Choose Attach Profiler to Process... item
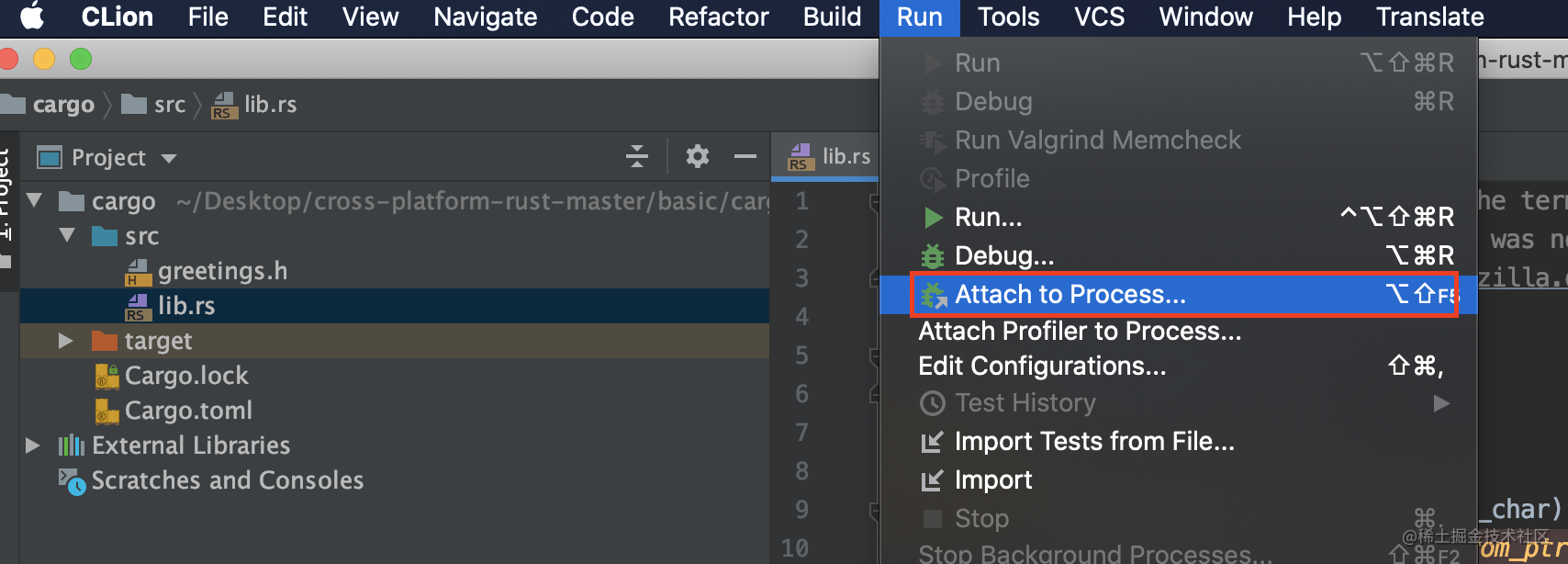Image resolution: width=1568 pixels, height=564 pixels. tap(1080, 331)
